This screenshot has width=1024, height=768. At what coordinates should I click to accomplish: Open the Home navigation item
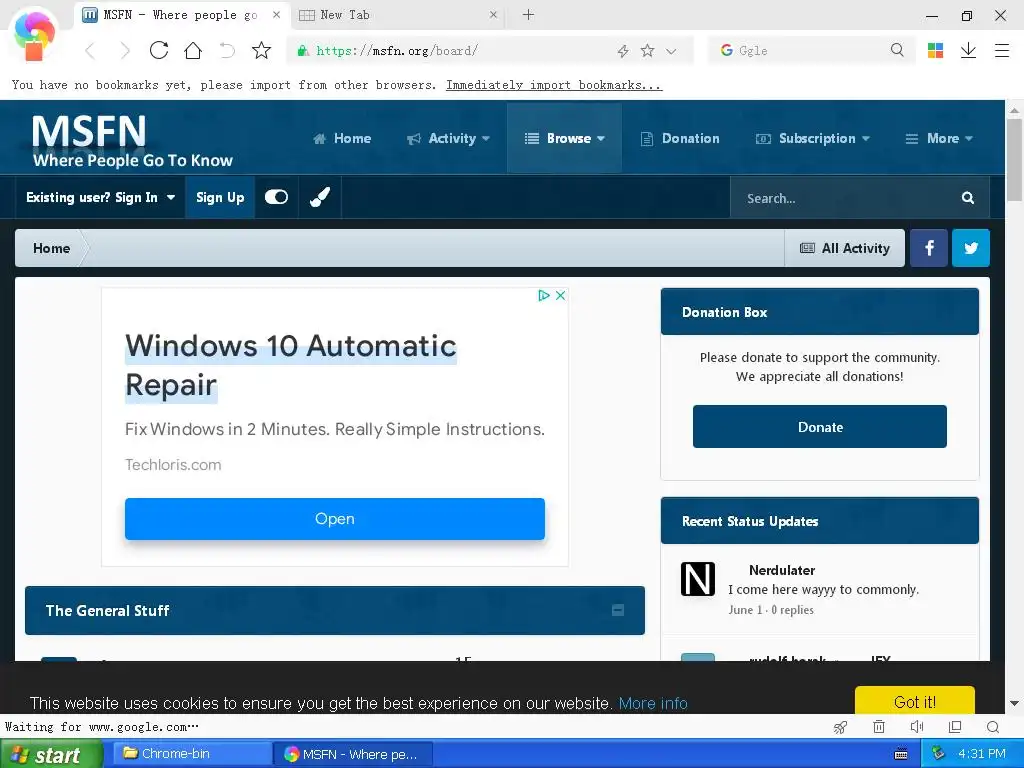click(x=342, y=138)
